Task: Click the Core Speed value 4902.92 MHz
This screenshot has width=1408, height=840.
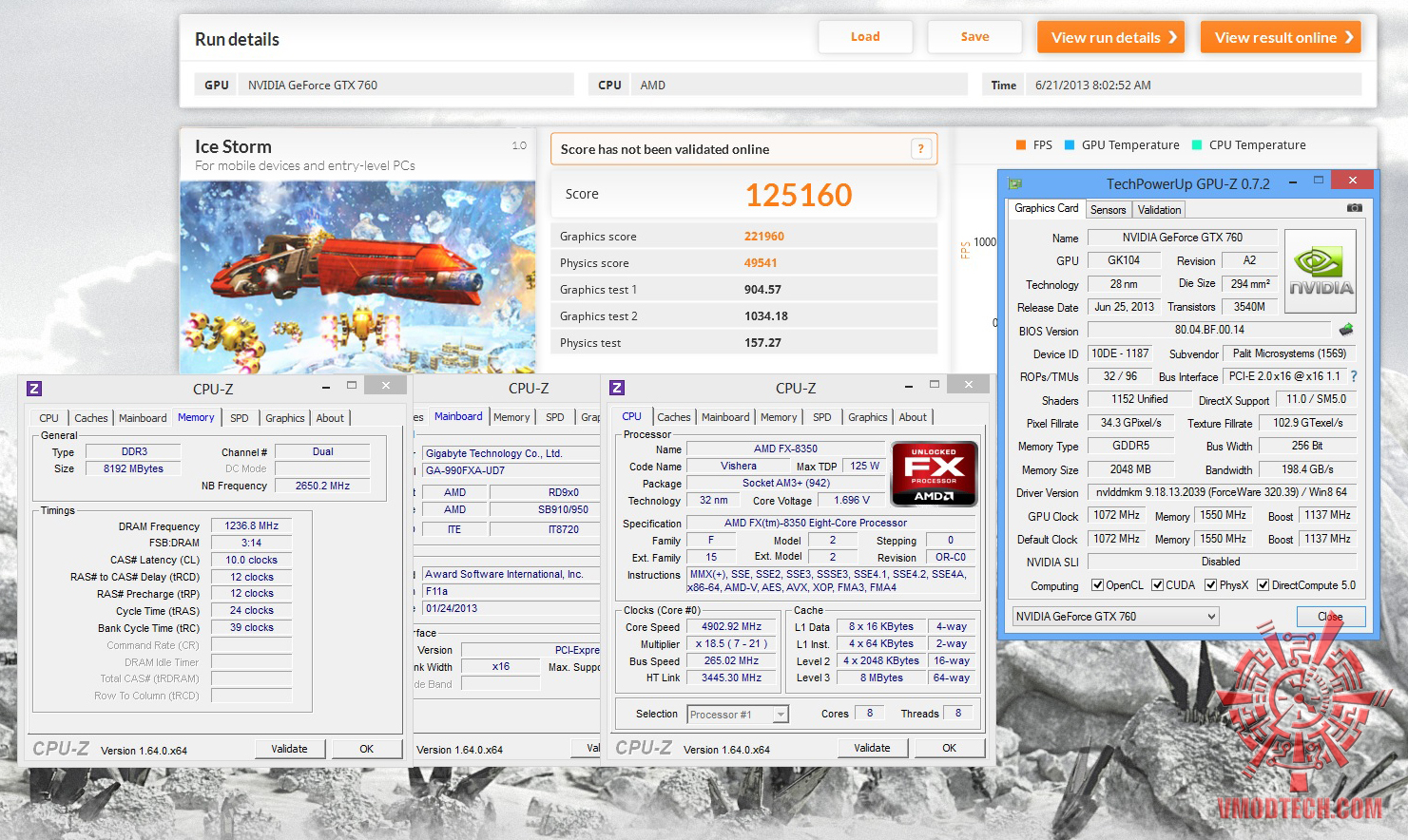Action: [732, 626]
